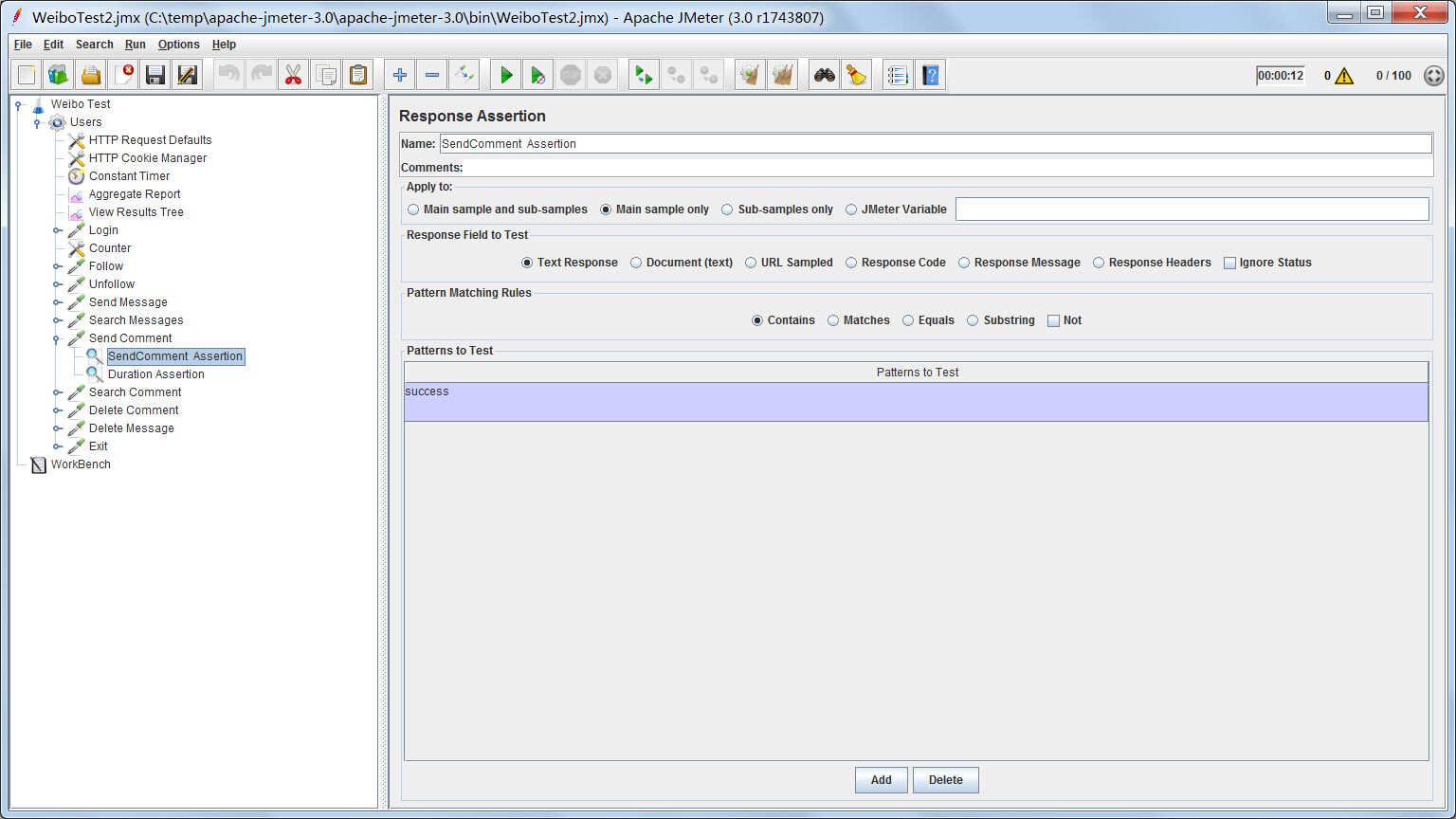
Task: Click the broom Reset Search icon
Action: (857, 75)
